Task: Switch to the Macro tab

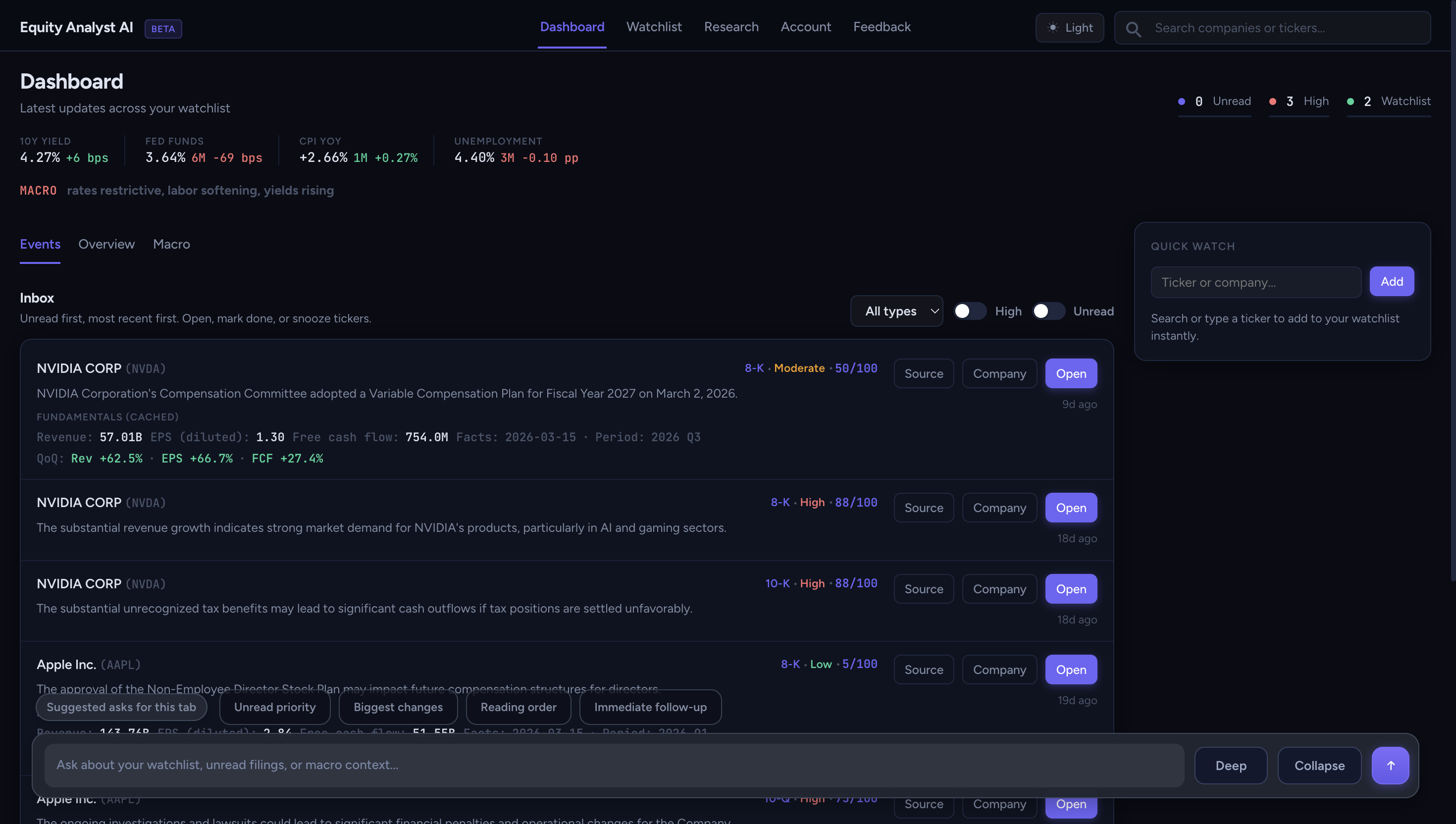Action: [x=171, y=244]
